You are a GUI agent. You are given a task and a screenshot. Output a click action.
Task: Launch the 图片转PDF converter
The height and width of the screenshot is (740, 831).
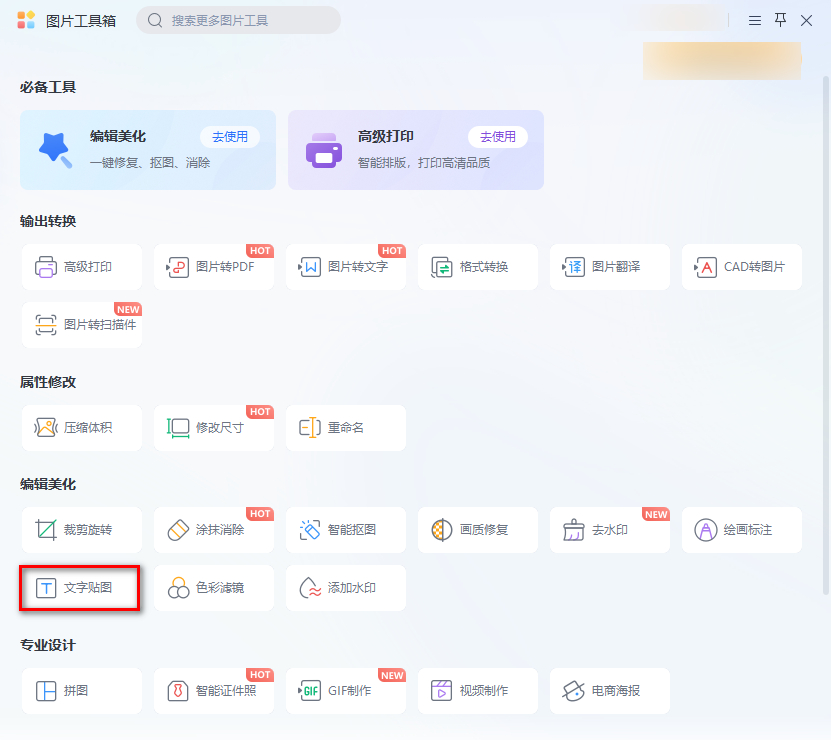(x=213, y=267)
